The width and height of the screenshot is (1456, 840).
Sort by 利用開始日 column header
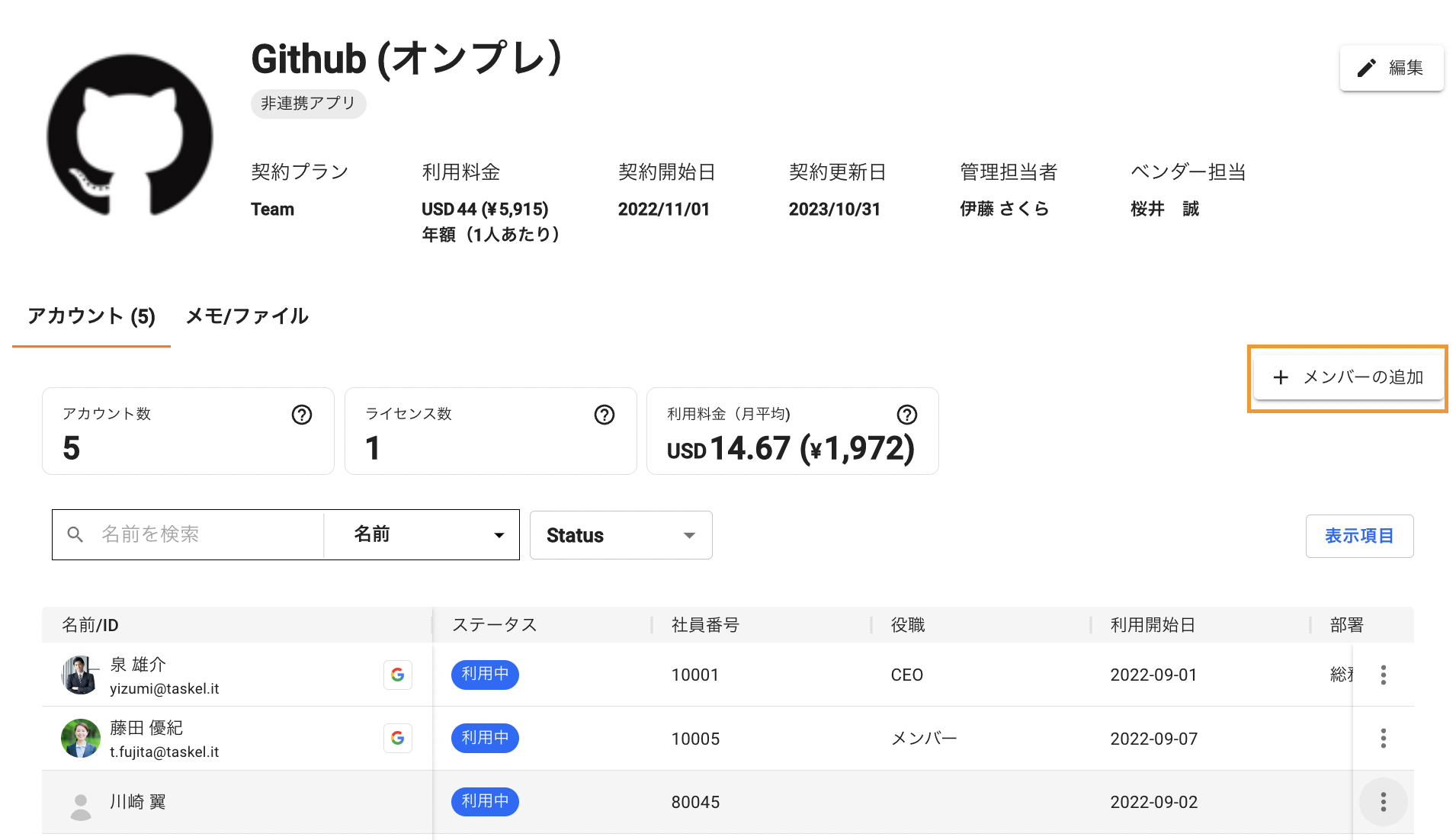coord(1152,625)
